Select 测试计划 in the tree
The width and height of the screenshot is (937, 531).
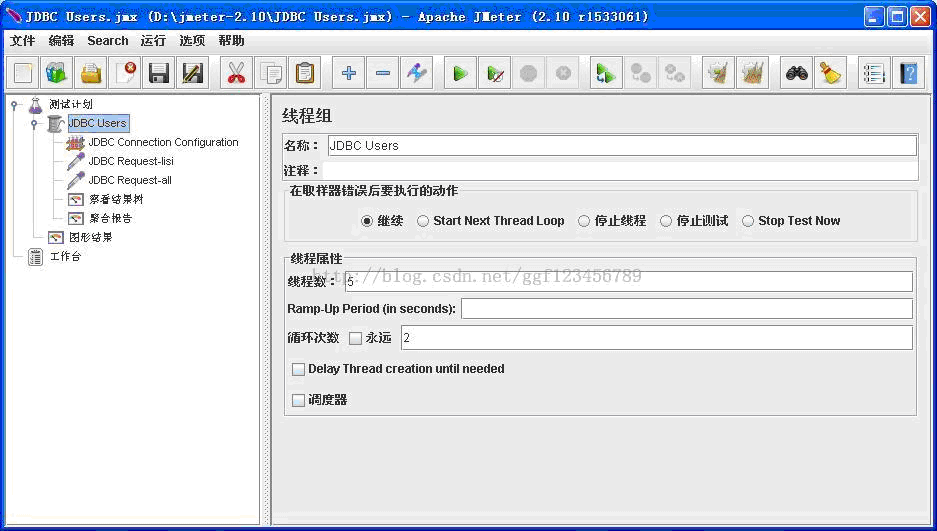pyautogui.click(x=71, y=105)
